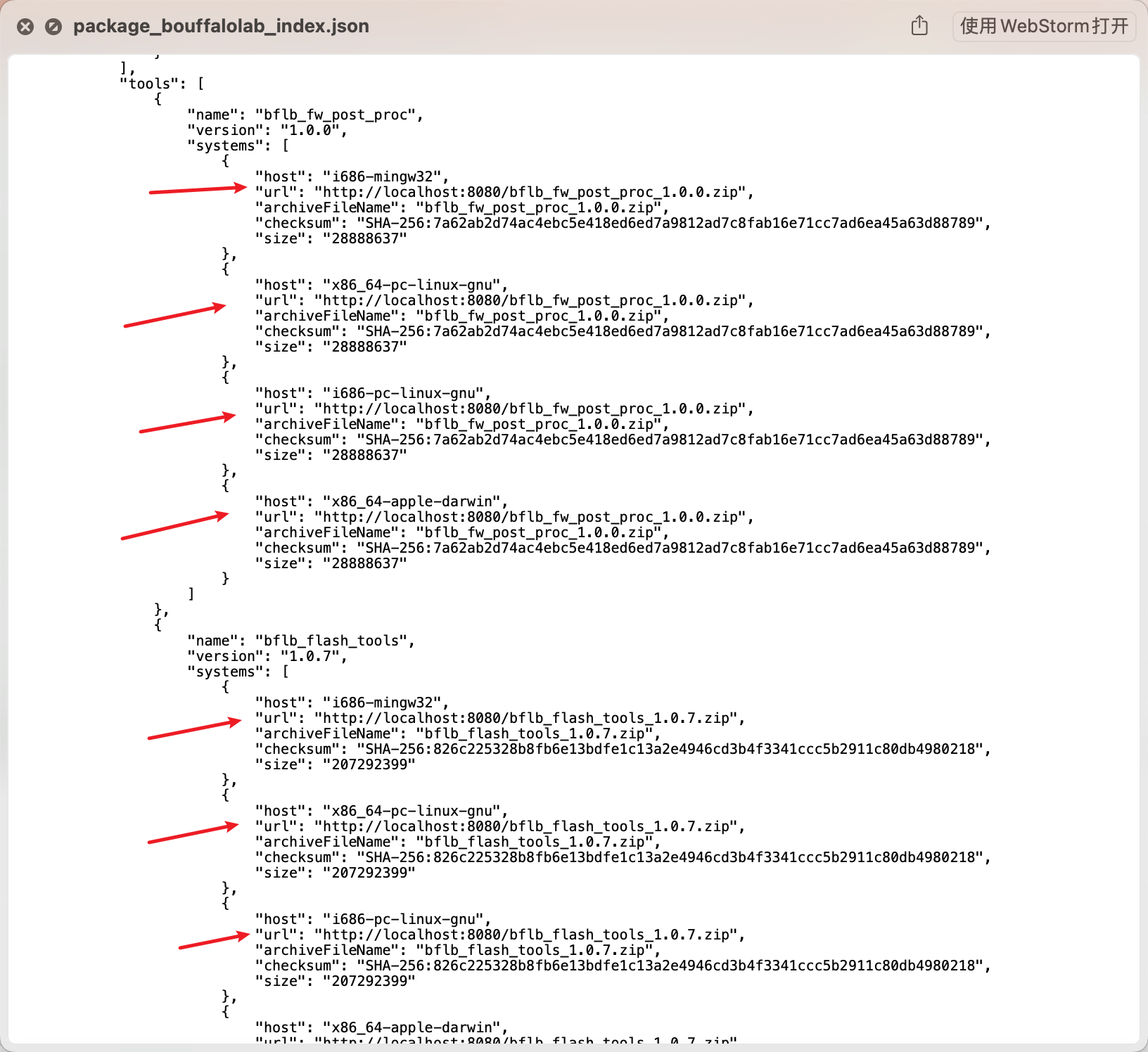Click the i686-mingw32 host line under bflb_flash_tools

(352, 703)
